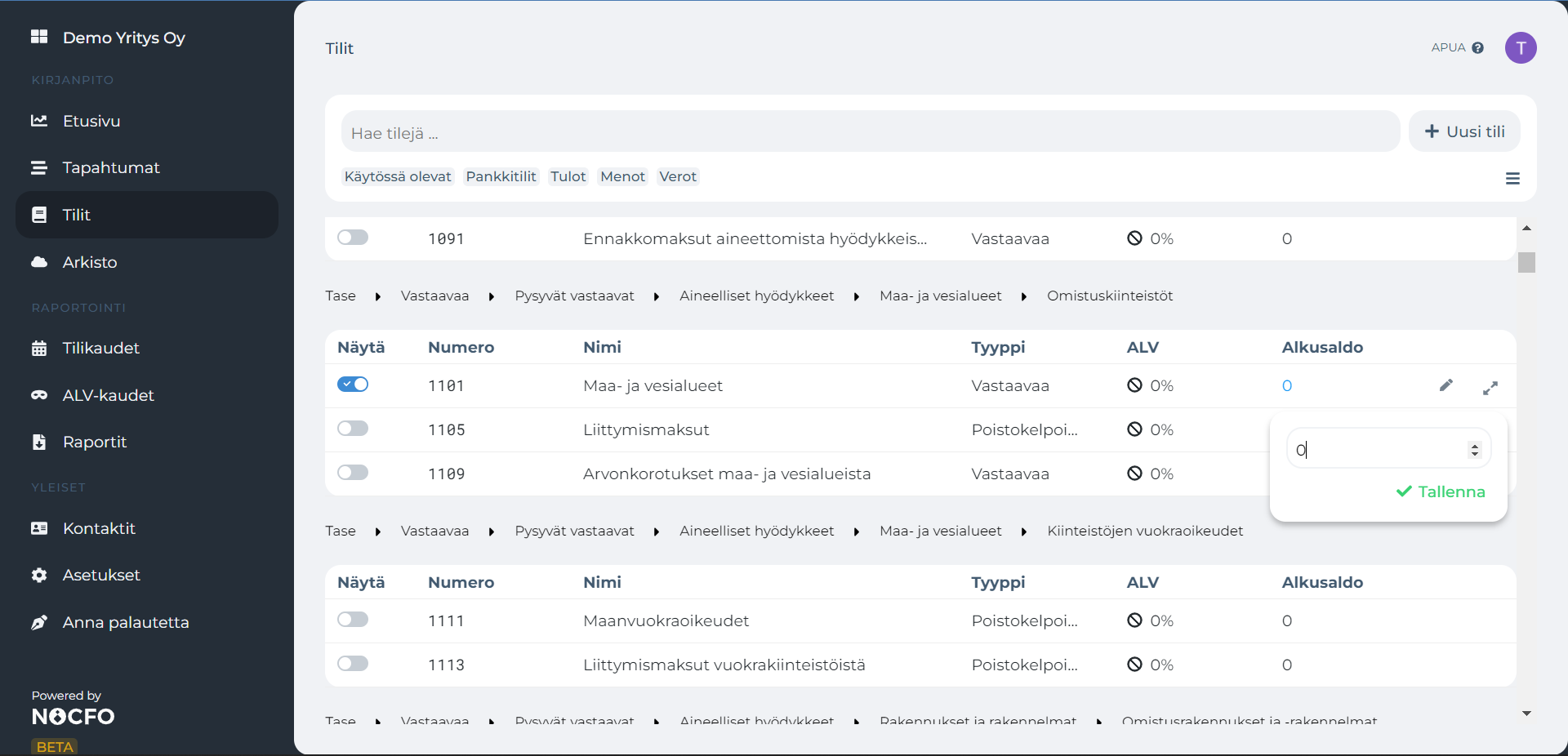The height and width of the screenshot is (756, 1568).
Task: Click the scrollbar down arrow of the list
Action: point(1526,714)
